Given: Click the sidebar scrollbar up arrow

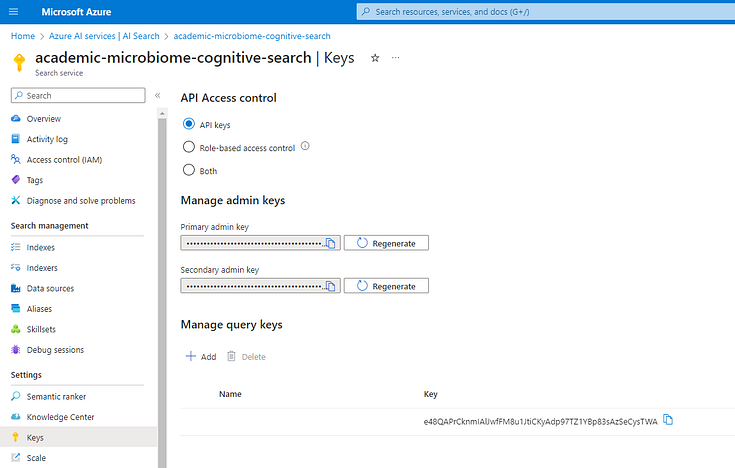Looking at the screenshot, I should tap(162, 113).
